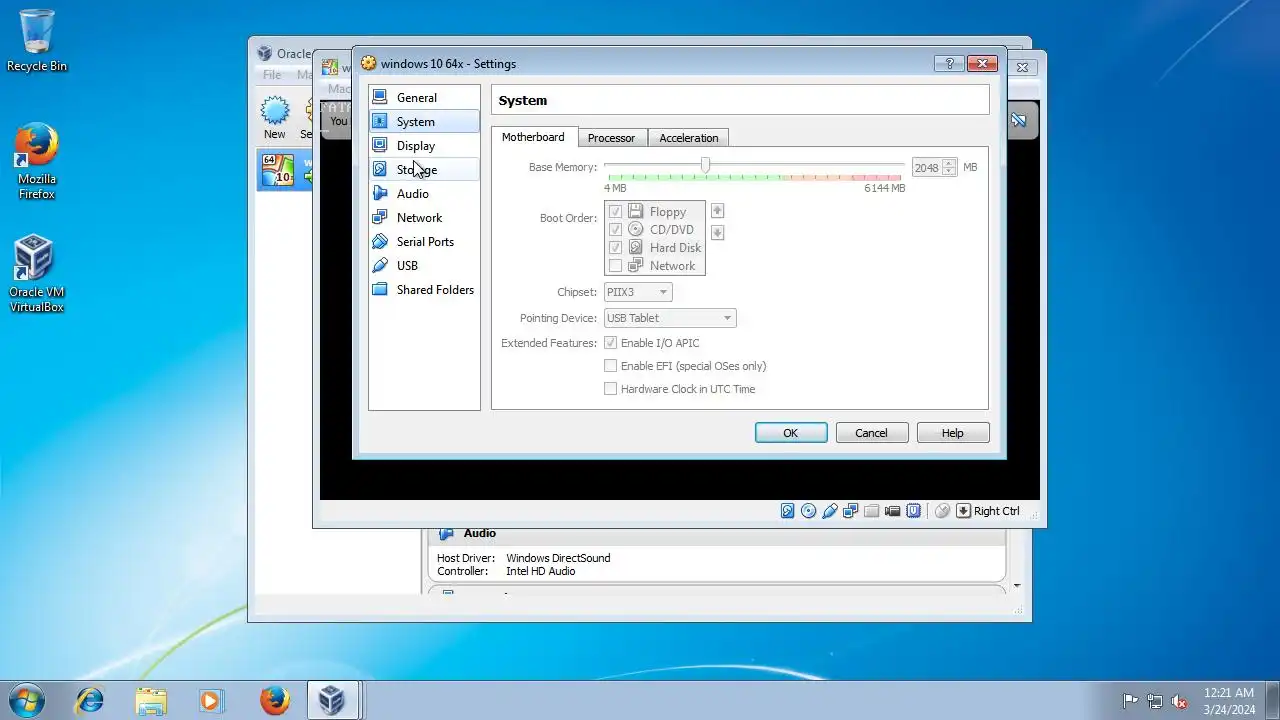Screen dimensions: 1280x720
Task: Open Windows Explorer folder from taskbar
Action: tap(151, 700)
